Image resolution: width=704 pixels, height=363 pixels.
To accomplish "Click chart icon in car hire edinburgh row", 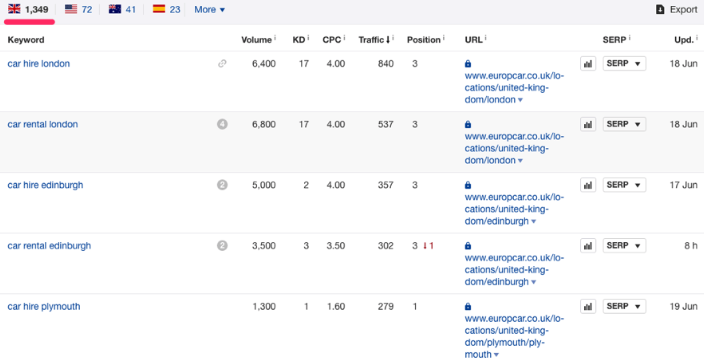I will 588,185.
